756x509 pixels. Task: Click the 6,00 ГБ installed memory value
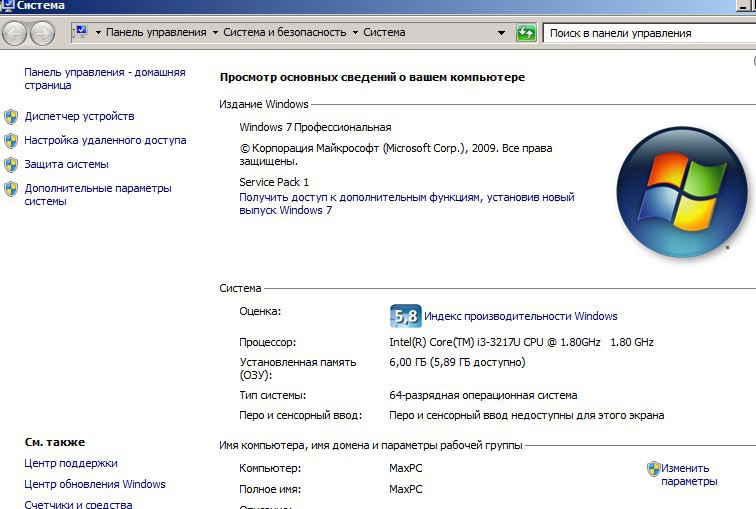click(457, 362)
